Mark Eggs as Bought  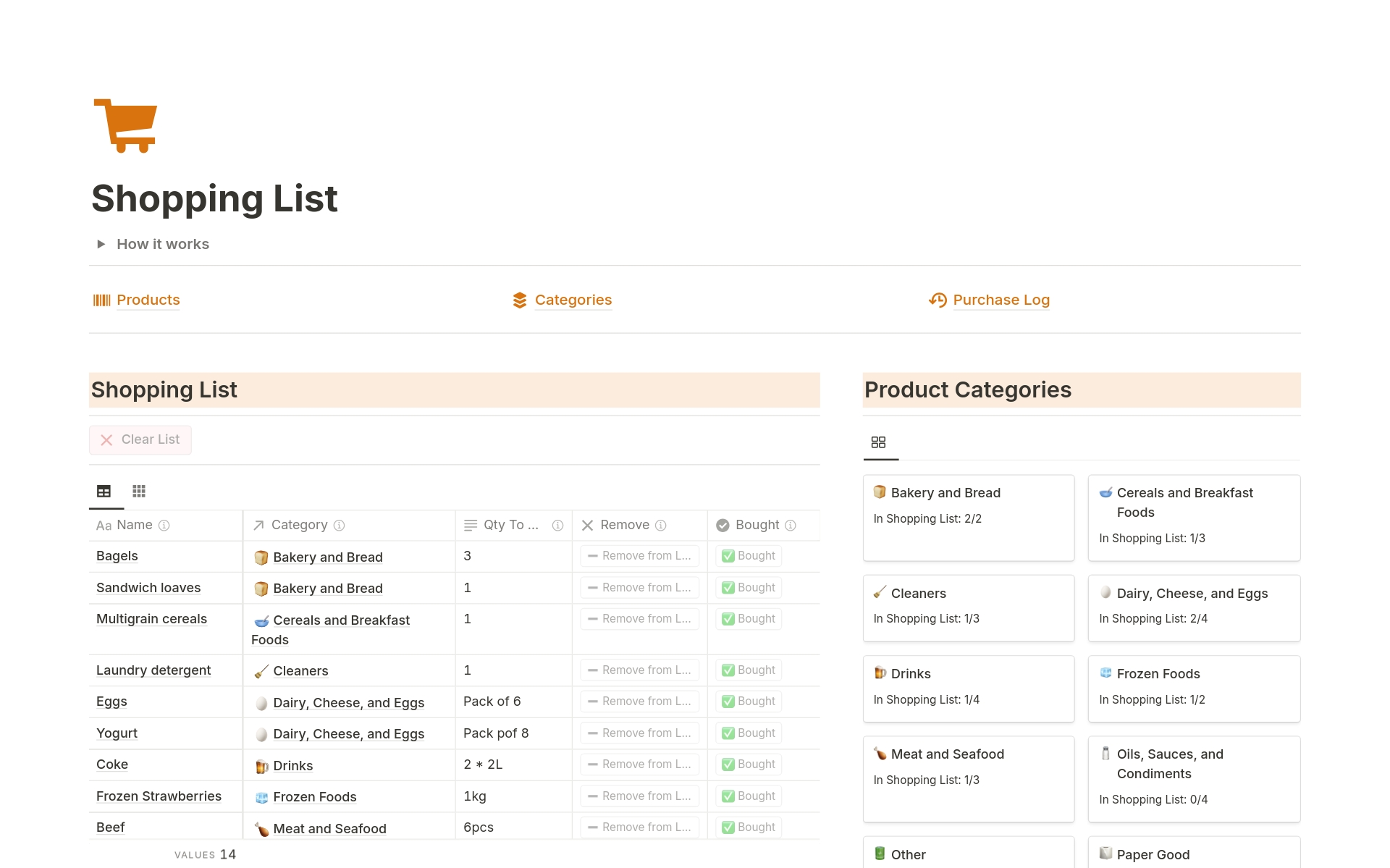749,701
